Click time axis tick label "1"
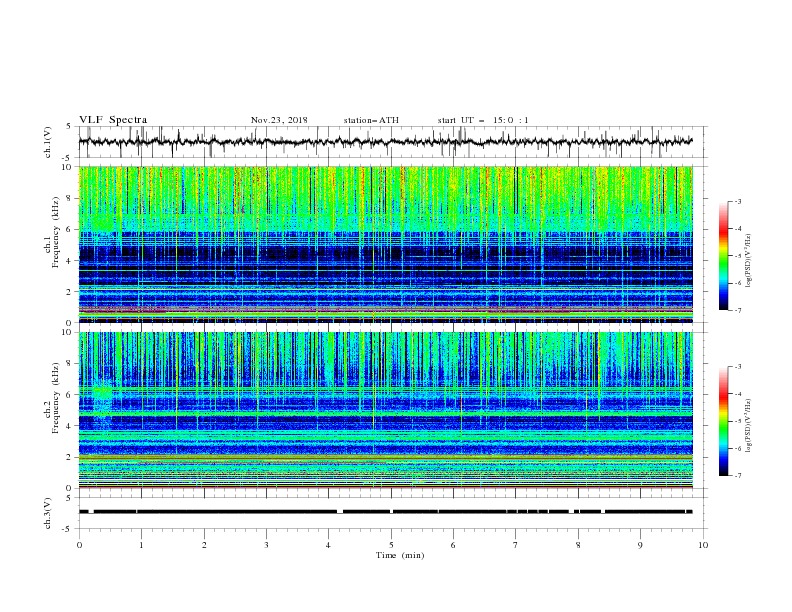 pyautogui.click(x=141, y=545)
